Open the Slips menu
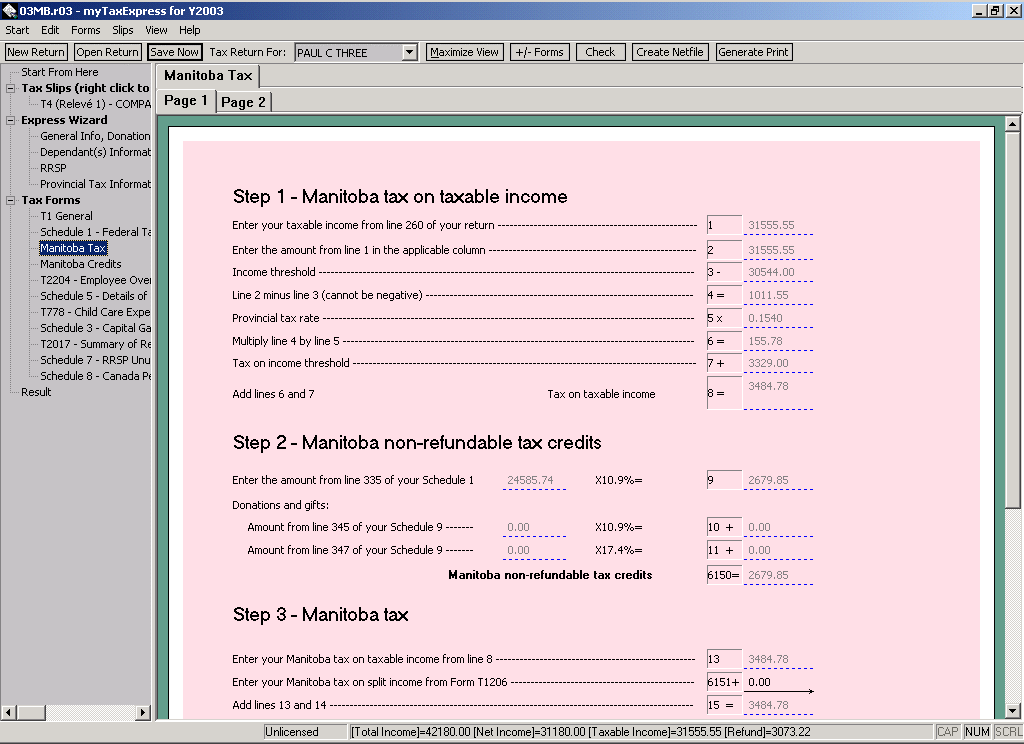This screenshot has width=1024, height=744. click(x=122, y=30)
